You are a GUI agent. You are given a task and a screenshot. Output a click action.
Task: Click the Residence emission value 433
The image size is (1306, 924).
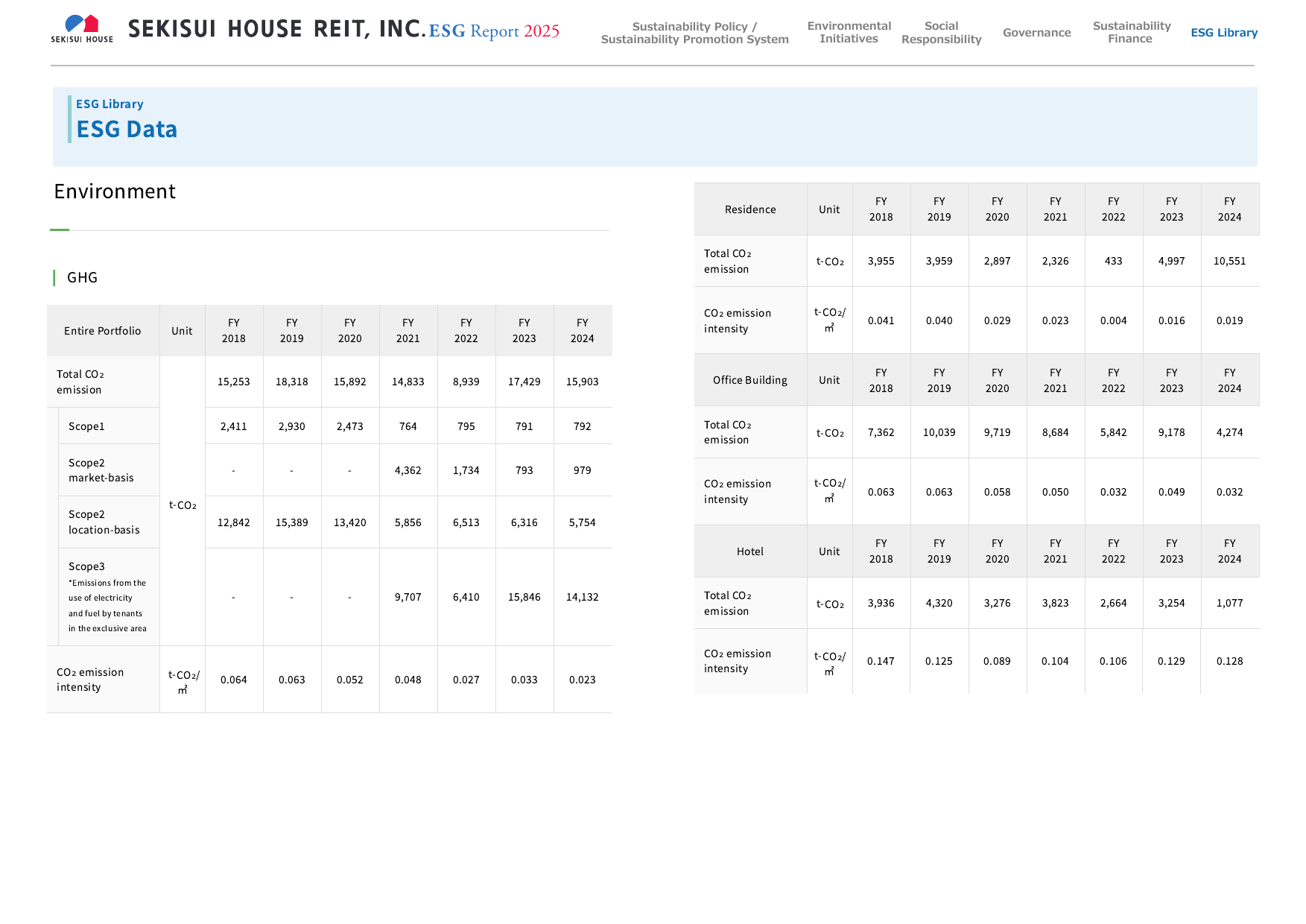pos(1114,261)
